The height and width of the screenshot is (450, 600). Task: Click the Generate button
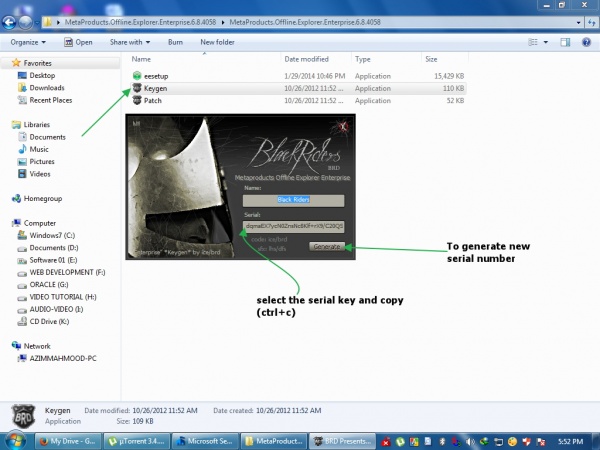pos(327,246)
